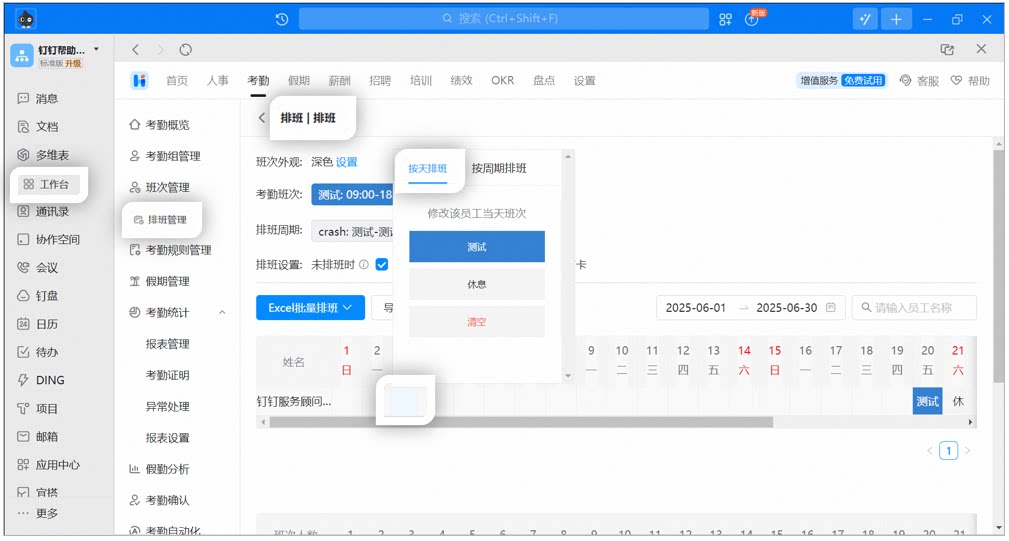
Task: Click the start date 2025-06-01 field
Action: 696,307
